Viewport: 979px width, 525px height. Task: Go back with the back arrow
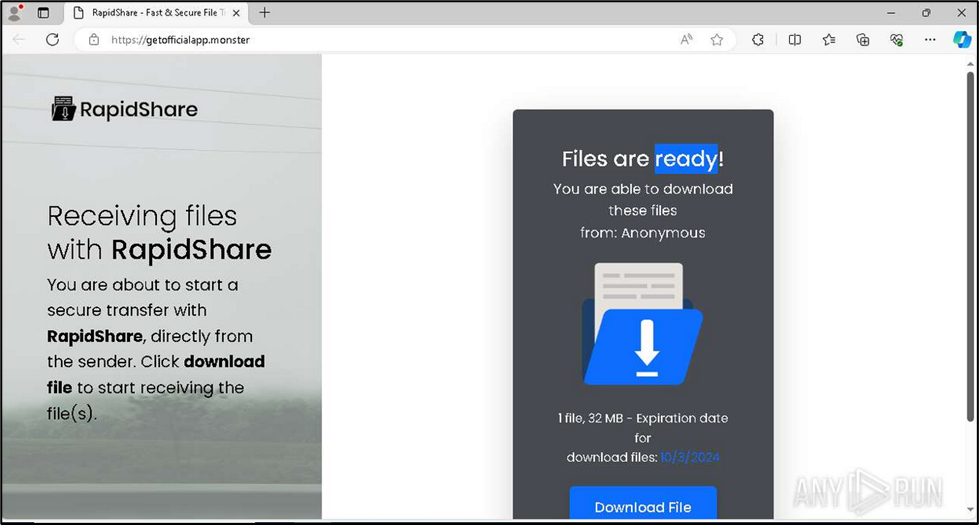(19, 40)
